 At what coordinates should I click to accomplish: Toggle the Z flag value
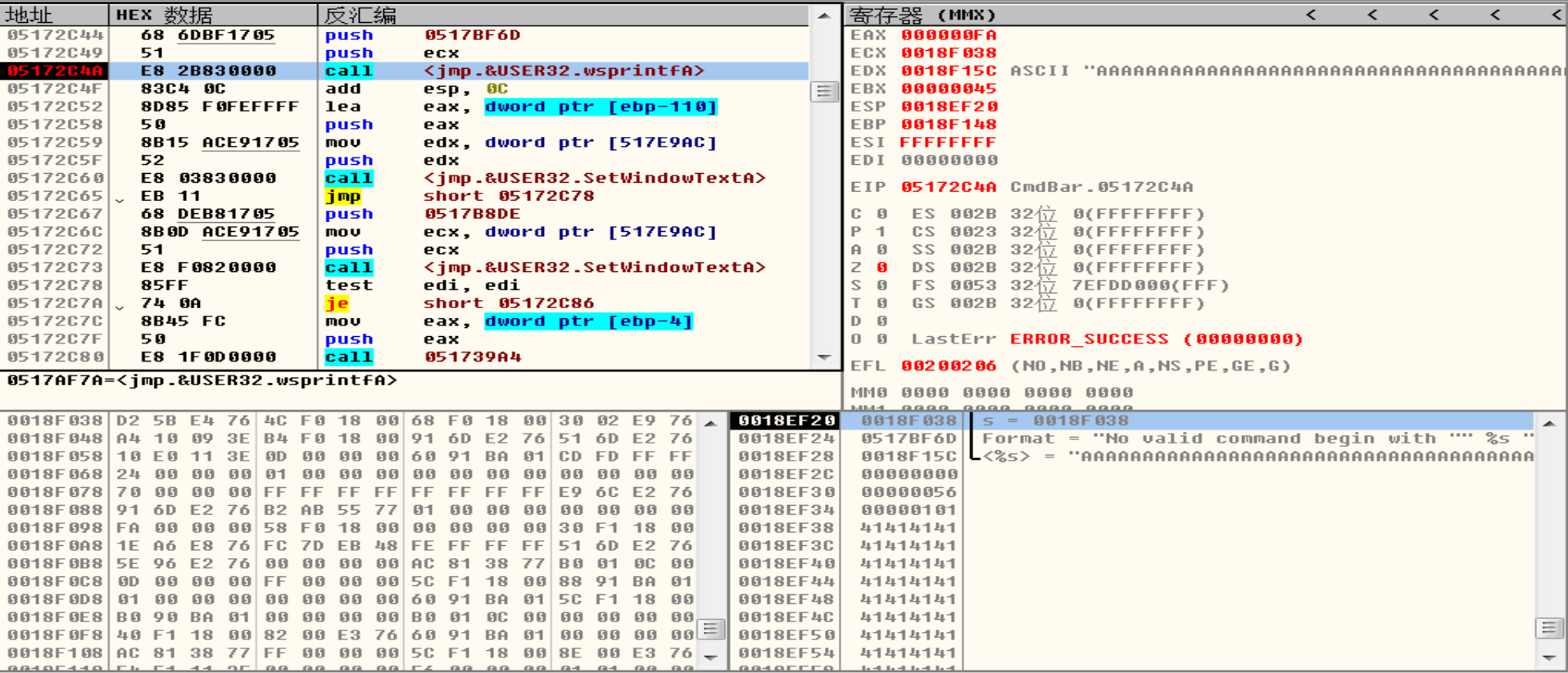[x=881, y=267]
